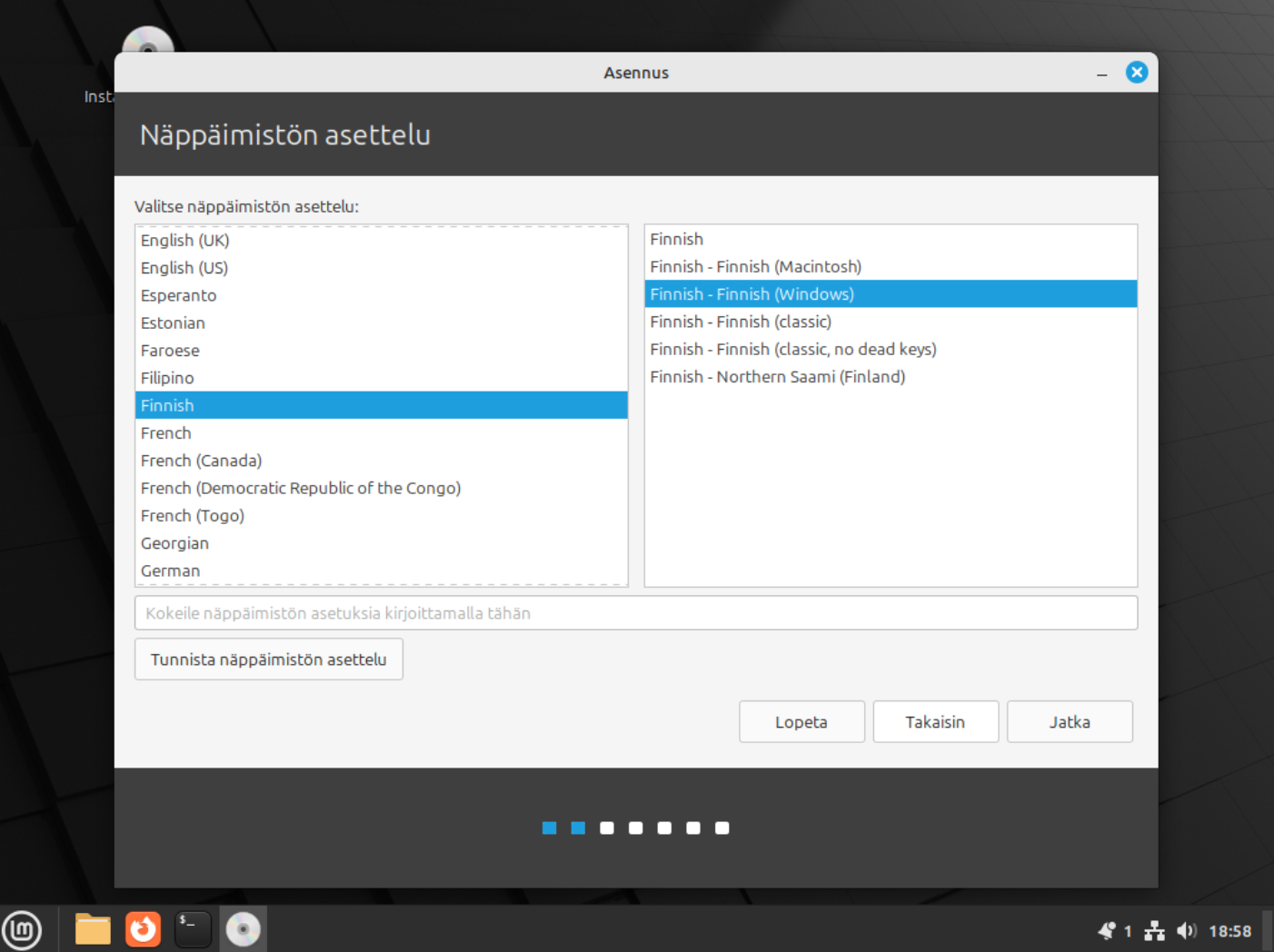Choose French (Democratic Republic of the Congo)
1274x952 pixels.
[x=382, y=488]
